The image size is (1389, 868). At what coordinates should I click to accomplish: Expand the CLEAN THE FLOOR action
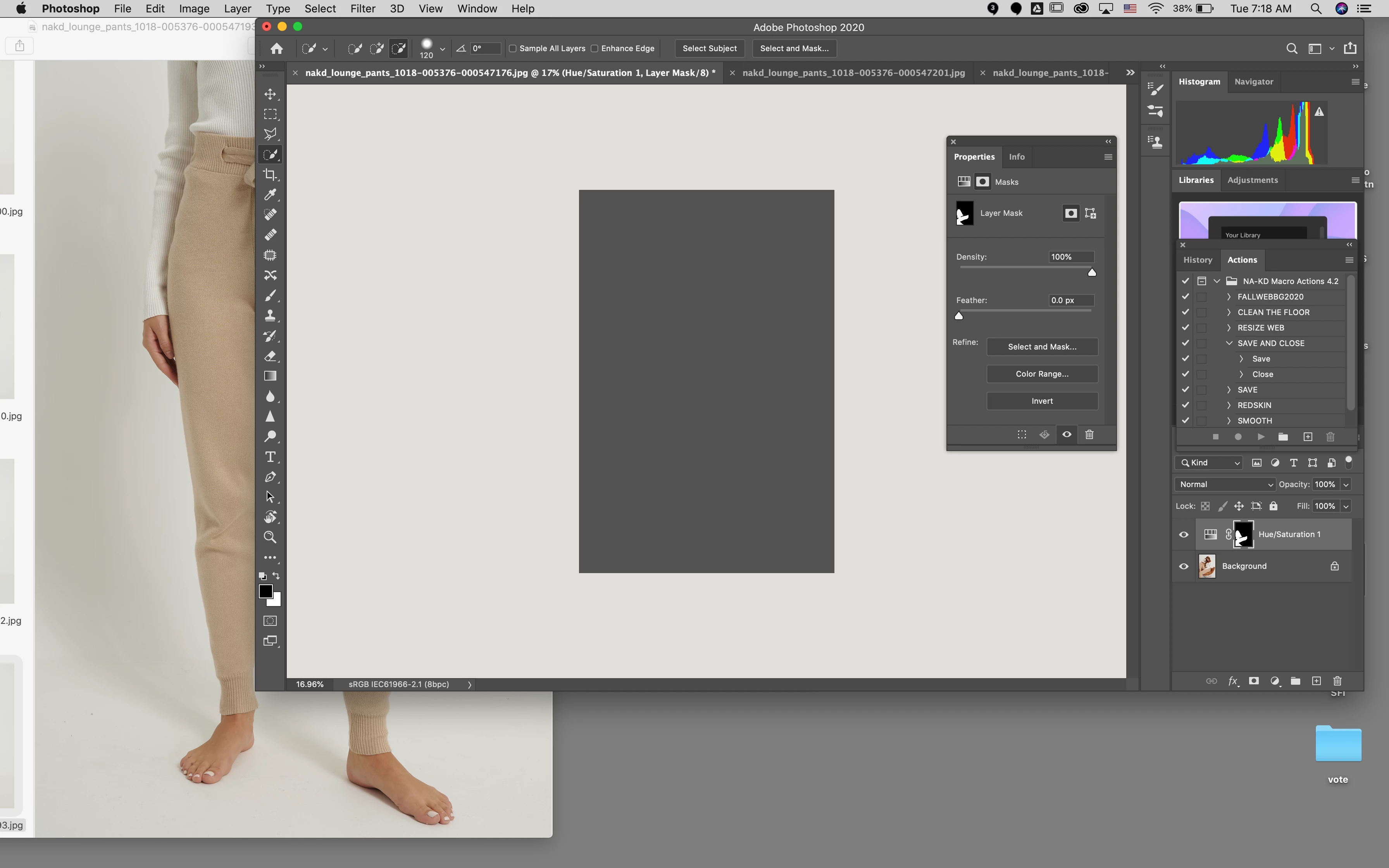click(x=1229, y=312)
